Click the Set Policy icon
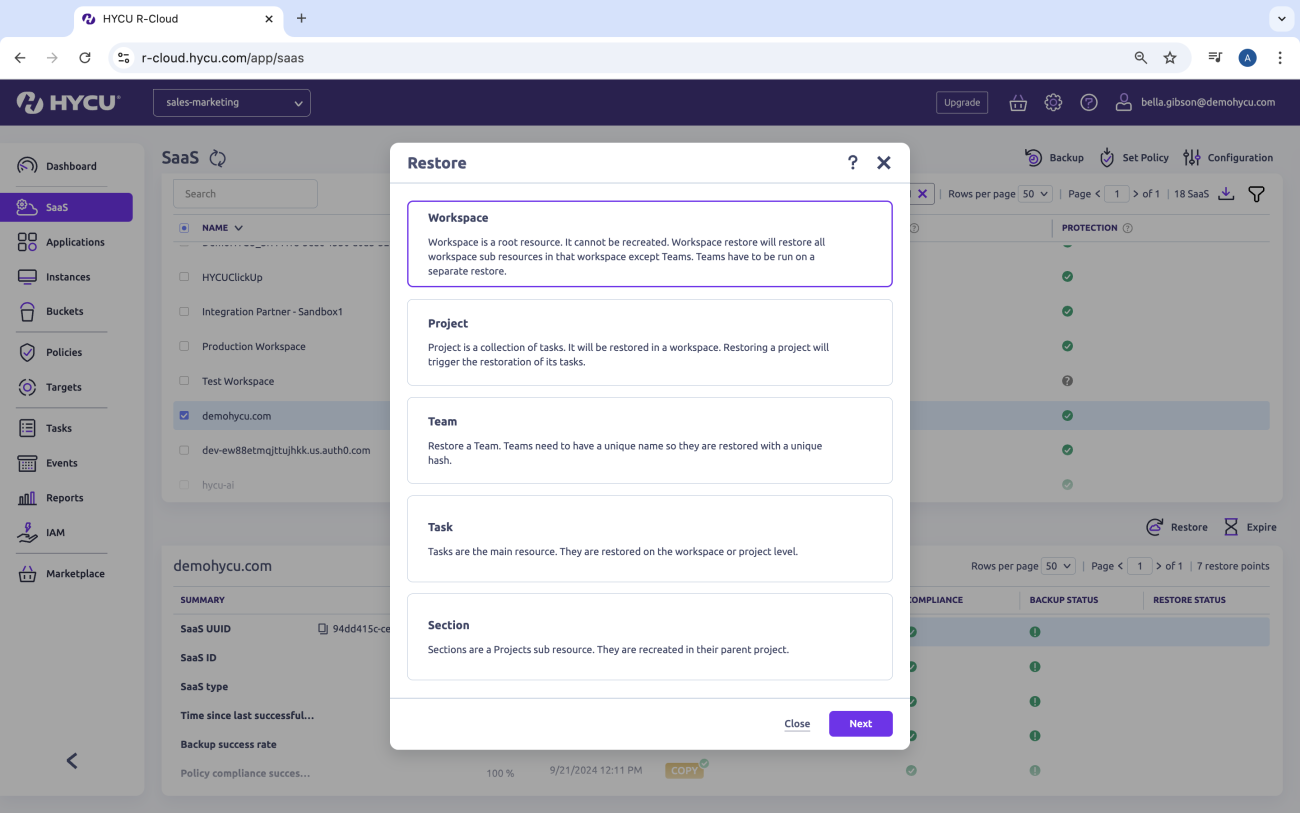 (x=1106, y=157)
